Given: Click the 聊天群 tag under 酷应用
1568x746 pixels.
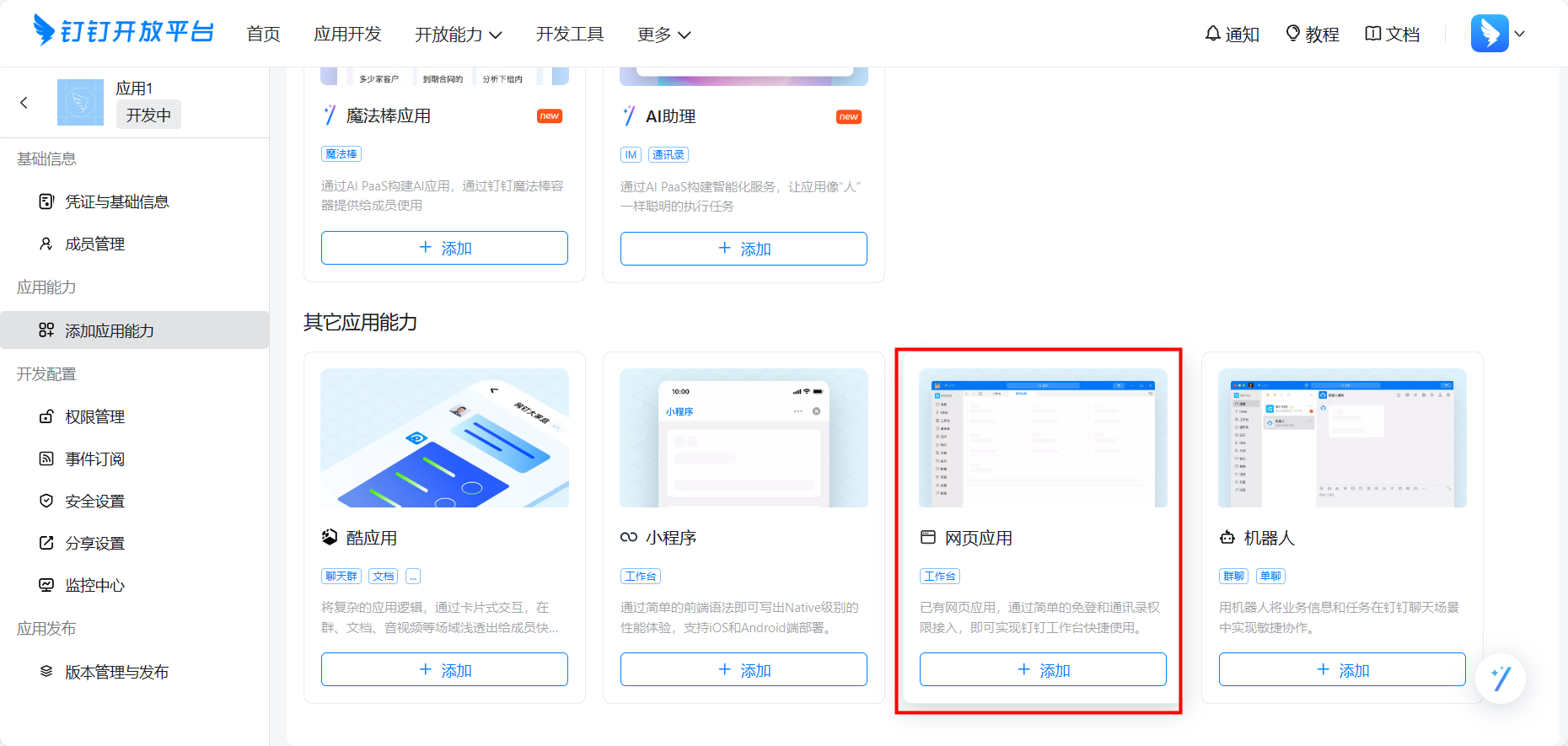Looking at the screenshot, I should 341,576.
